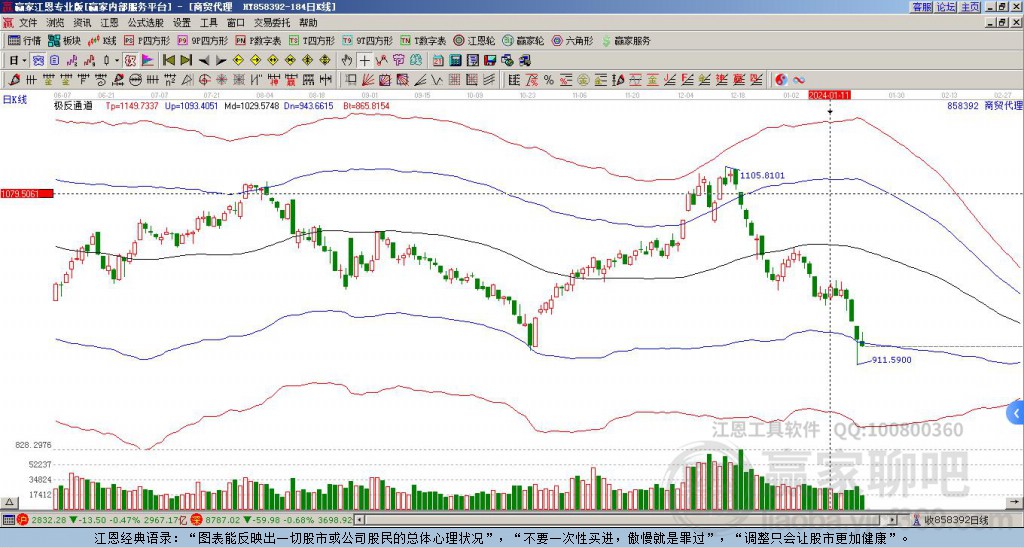Select the circled target crosshair tool
The height and width of the screenshot is (548, 1024).
(204, 80)
